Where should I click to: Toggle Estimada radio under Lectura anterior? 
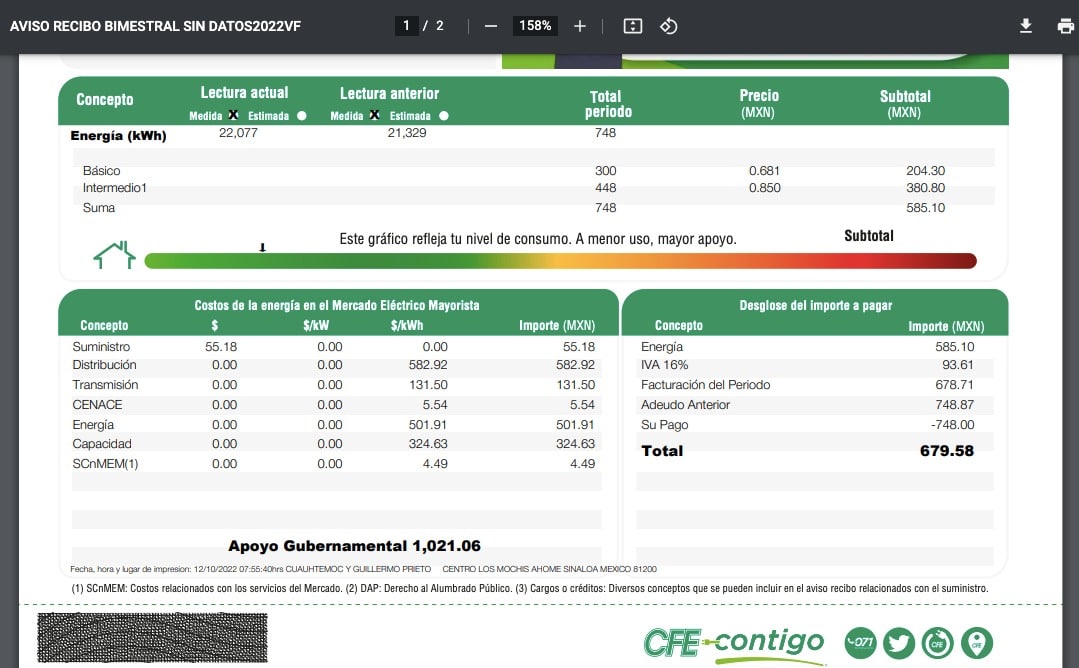coord(444,116)
